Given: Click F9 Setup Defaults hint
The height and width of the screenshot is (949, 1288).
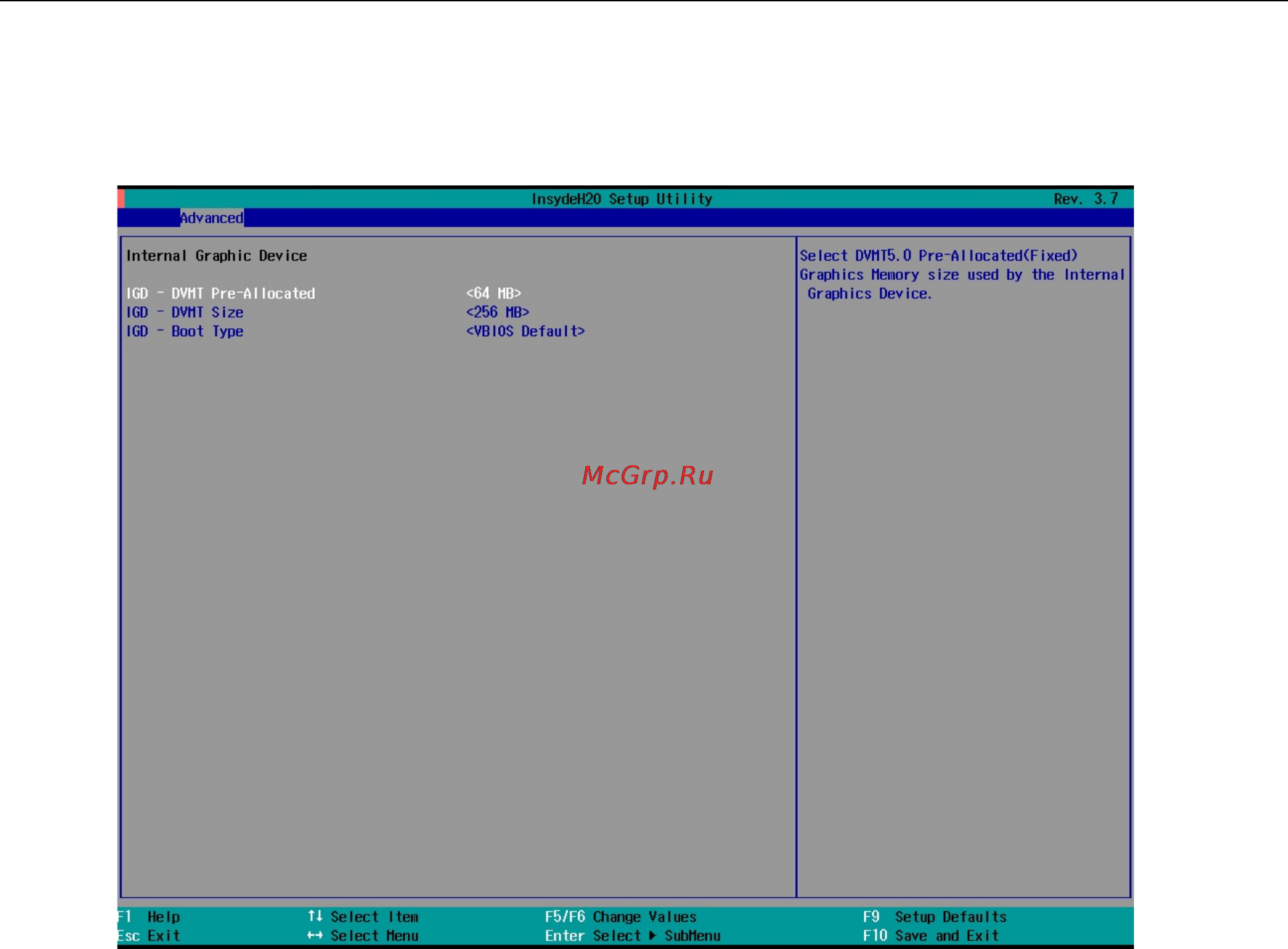Looking at the screenshot, I should (935, 917).
